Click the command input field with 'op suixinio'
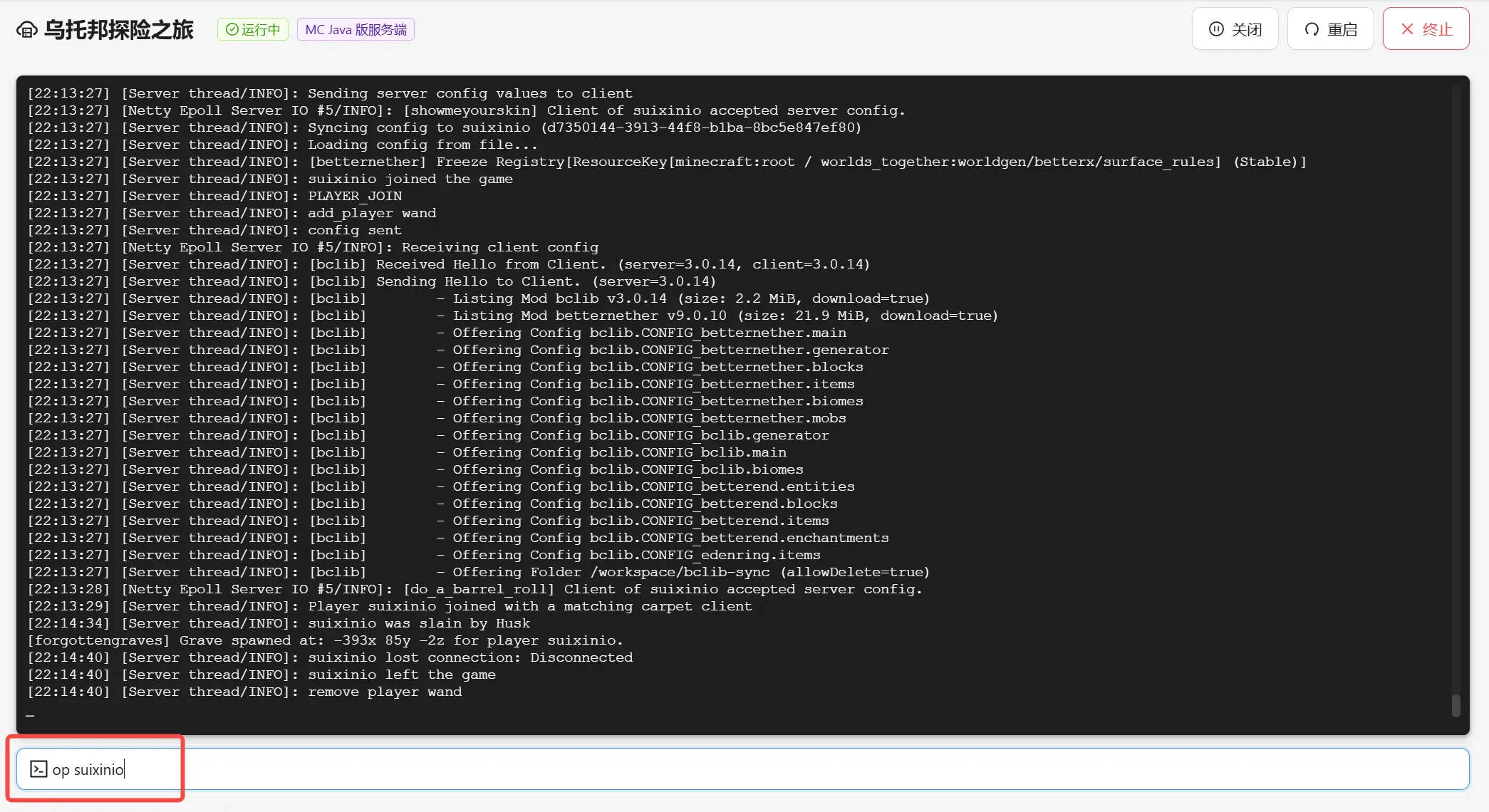The image size is (1489, 812). 742,769
